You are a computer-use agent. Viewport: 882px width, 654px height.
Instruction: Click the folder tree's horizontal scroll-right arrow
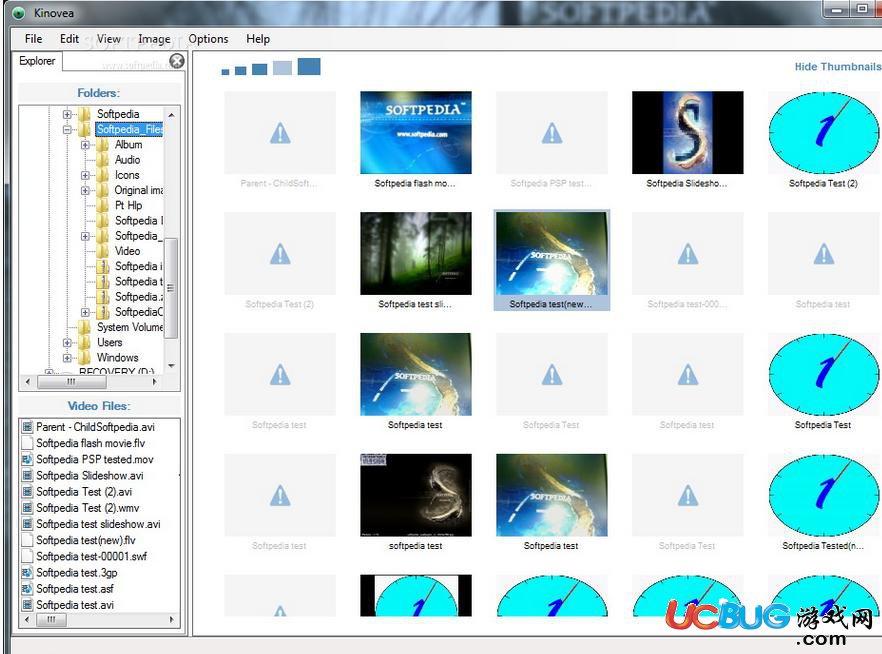click(x=155, y=382)
